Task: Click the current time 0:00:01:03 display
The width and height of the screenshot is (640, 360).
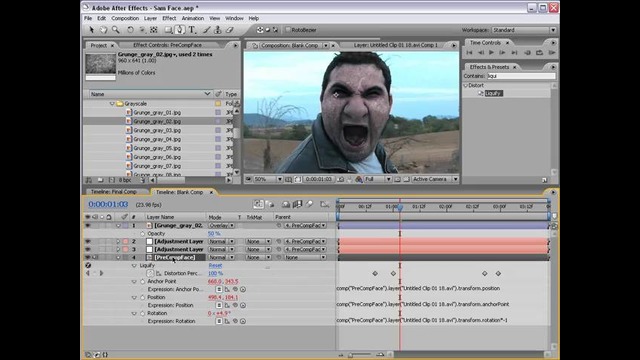Action: point(108,204)
